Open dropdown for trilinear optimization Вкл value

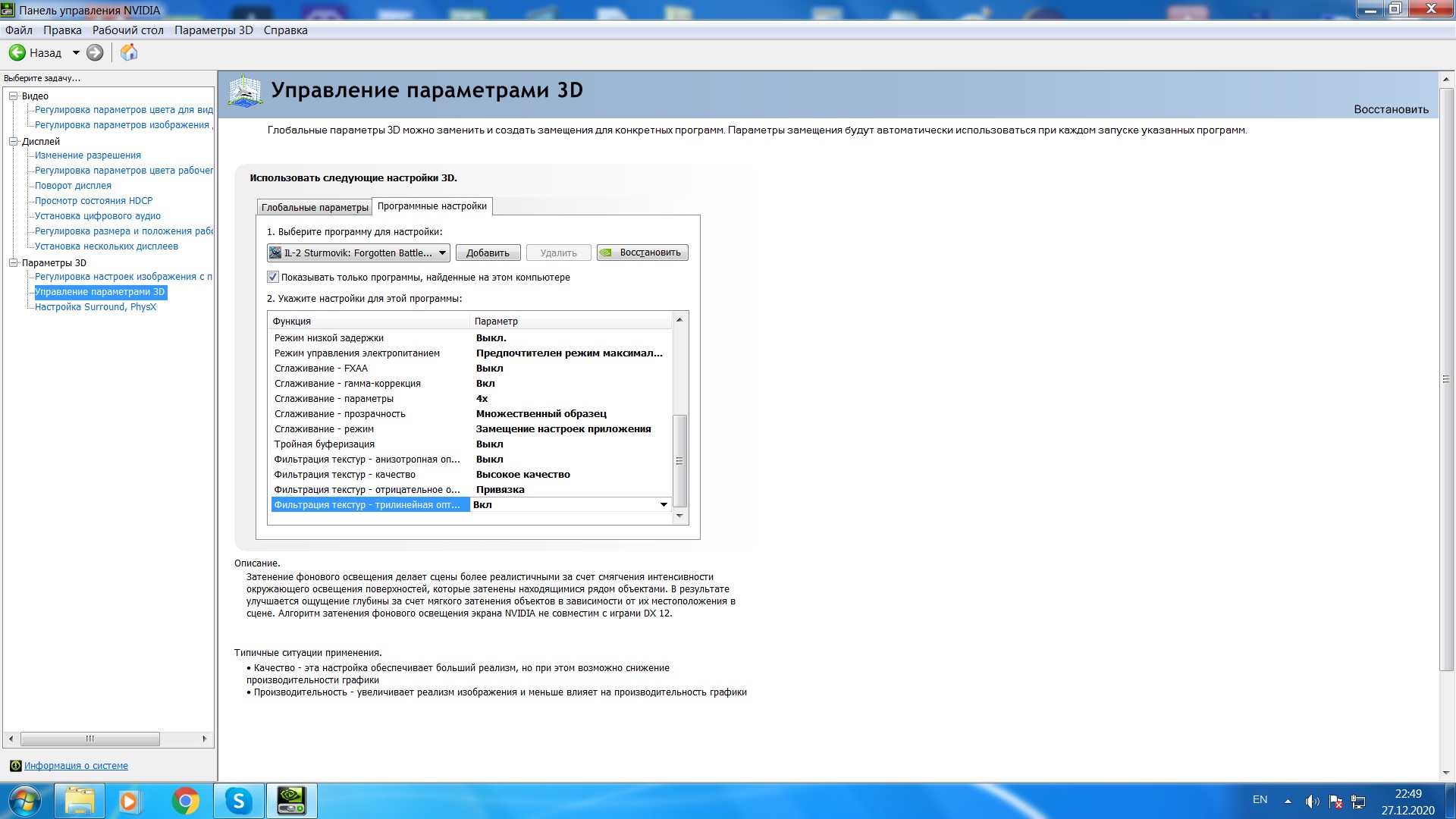[x=664, y=504]
